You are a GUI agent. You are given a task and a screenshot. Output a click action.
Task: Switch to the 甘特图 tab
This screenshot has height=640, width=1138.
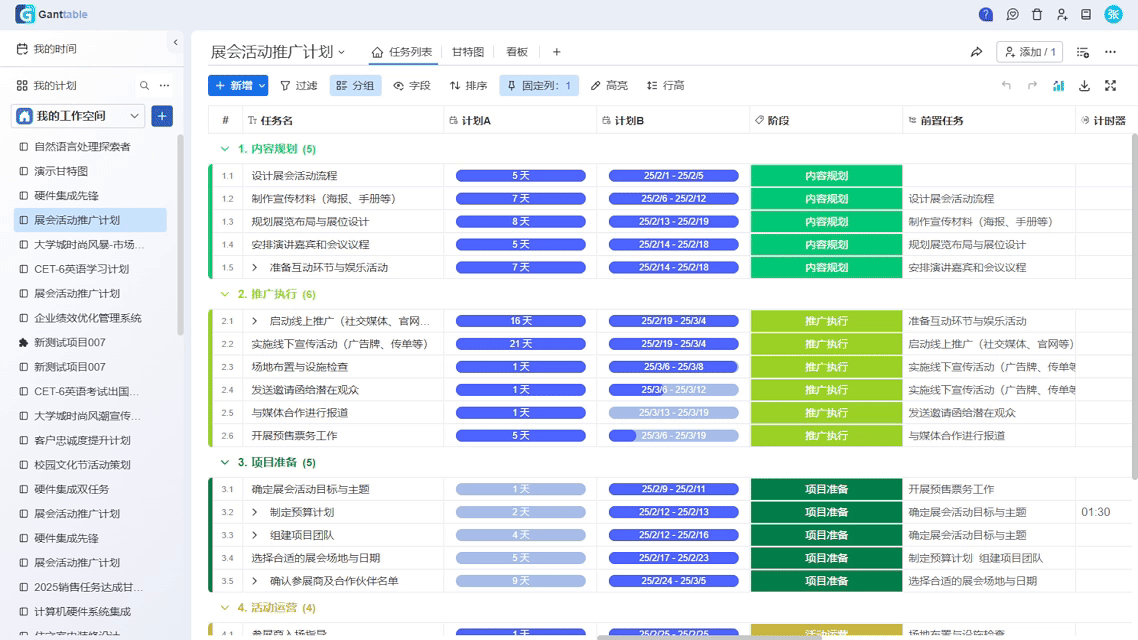(466, 53)
